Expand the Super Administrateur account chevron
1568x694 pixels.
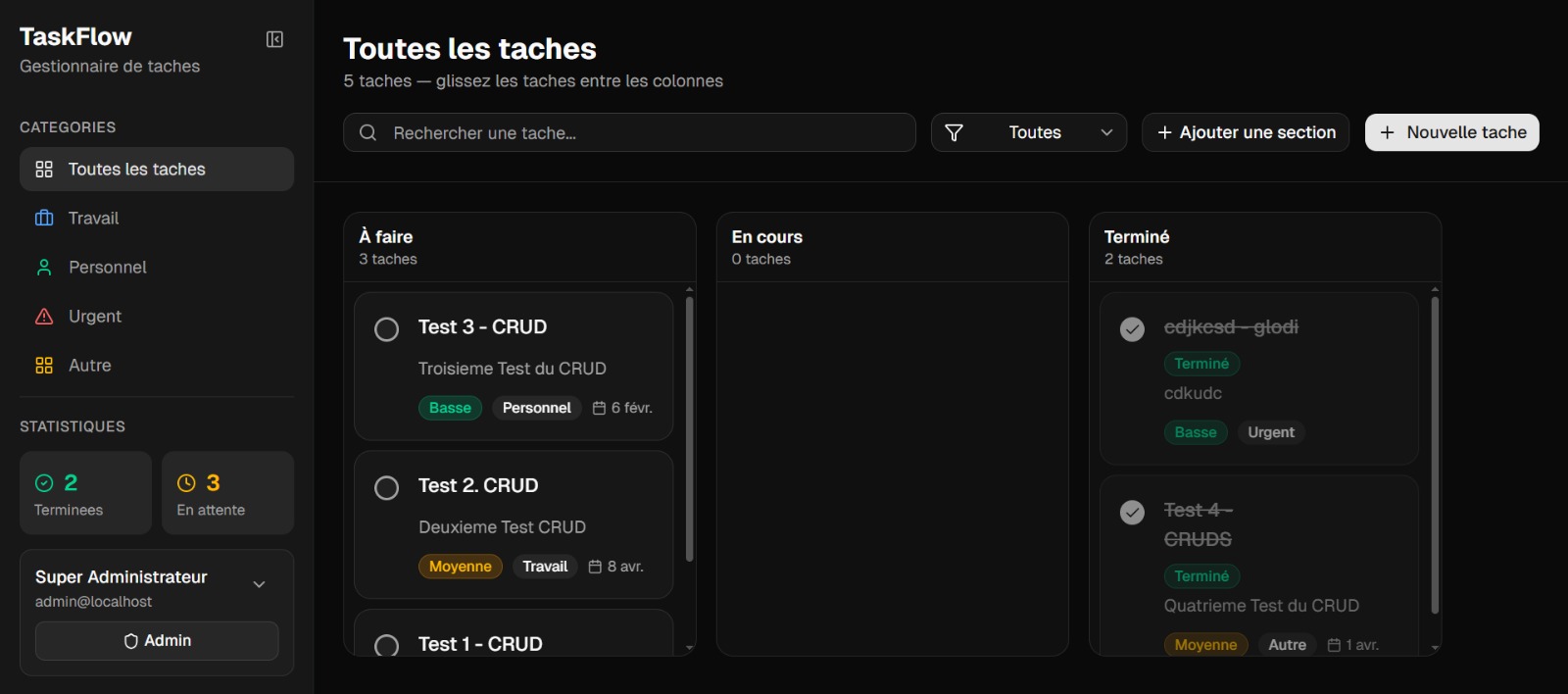coord(259,584)
